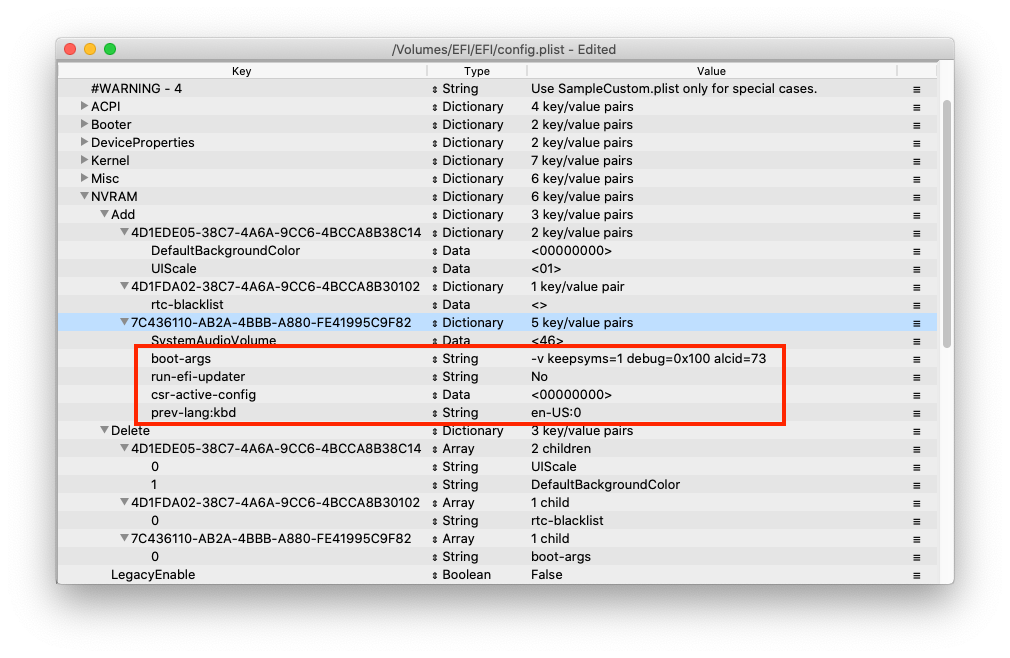The height and width of the screenshot is (658, 1010).
Task: Click the vertical scrollbar thumb
Action: (946, 220)
